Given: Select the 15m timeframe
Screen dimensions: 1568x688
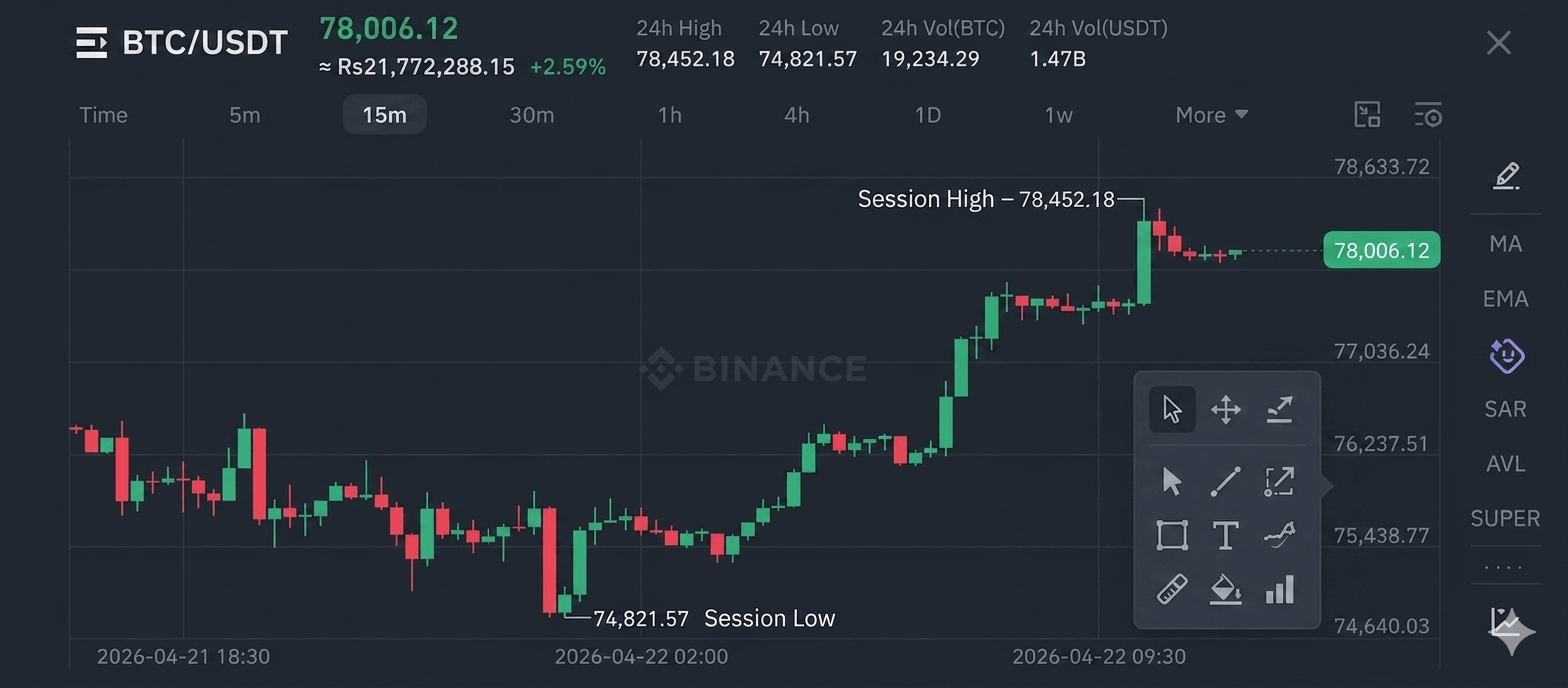Looking at the screenshot, I should 384,115.
